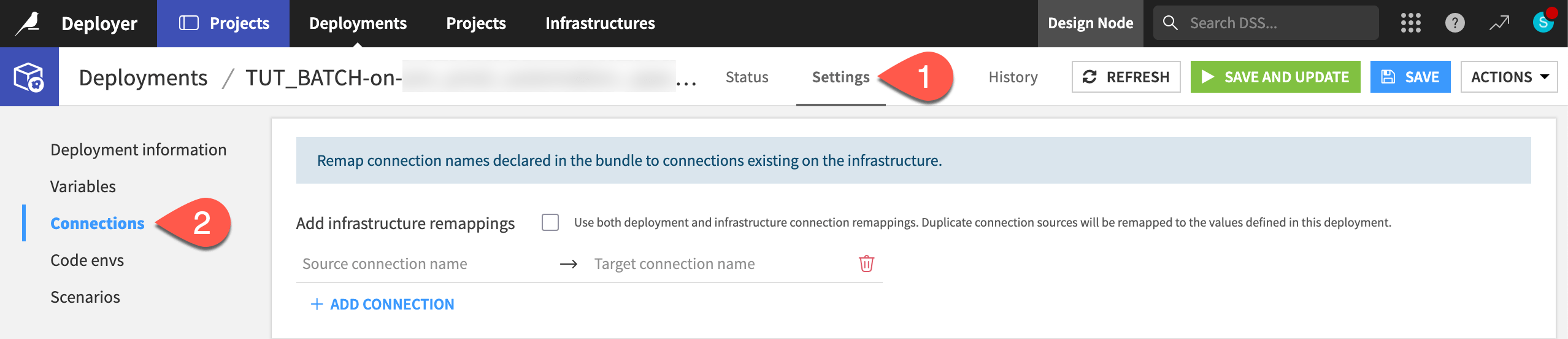The image size is (1568, 339).
Task: Open Deployments breadcrumb link
Action: pyautogui.click(x=143, y=77)
